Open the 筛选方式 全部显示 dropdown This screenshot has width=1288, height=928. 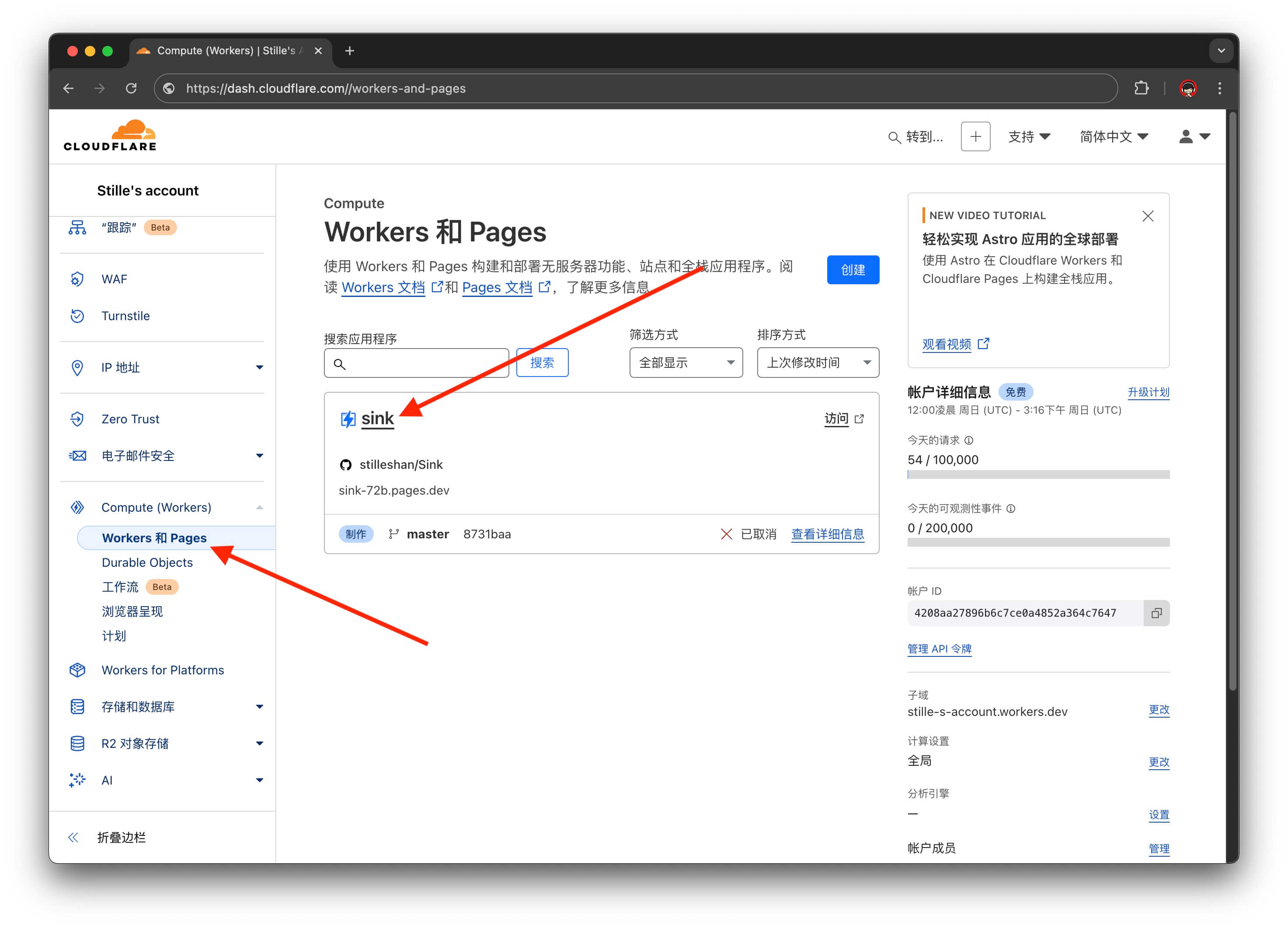(686, 363)
